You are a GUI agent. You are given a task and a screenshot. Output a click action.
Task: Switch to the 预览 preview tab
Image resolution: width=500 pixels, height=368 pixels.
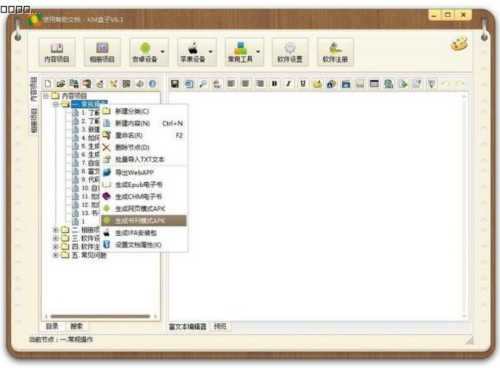pyautogui.click(x=220, y=326)
